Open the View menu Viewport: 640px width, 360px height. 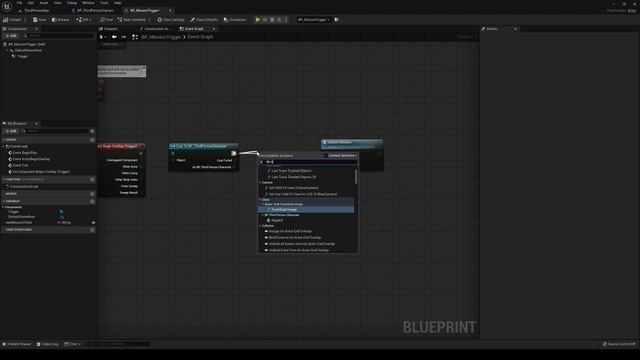(x=58, y=3)
